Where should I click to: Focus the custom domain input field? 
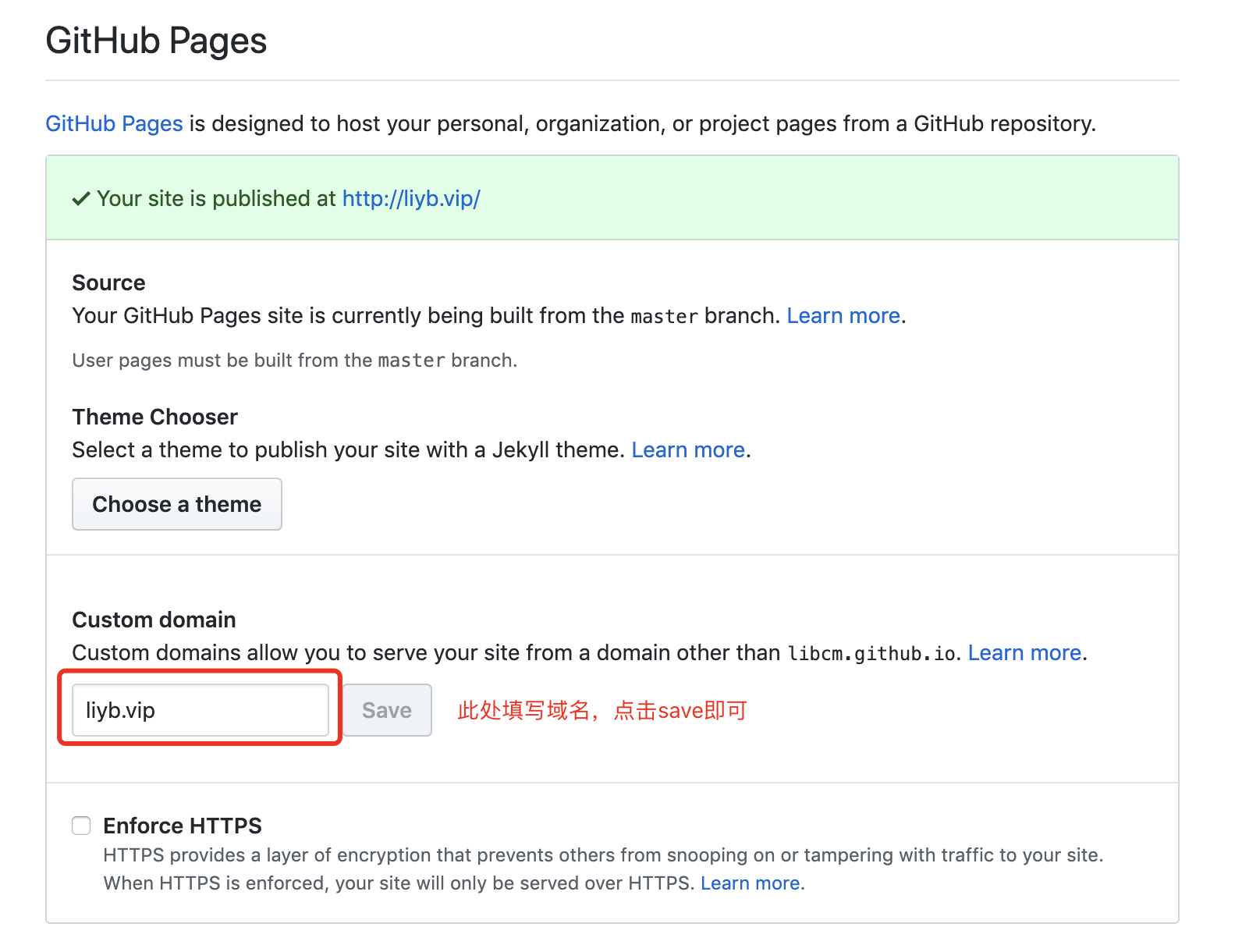[200, 710]
